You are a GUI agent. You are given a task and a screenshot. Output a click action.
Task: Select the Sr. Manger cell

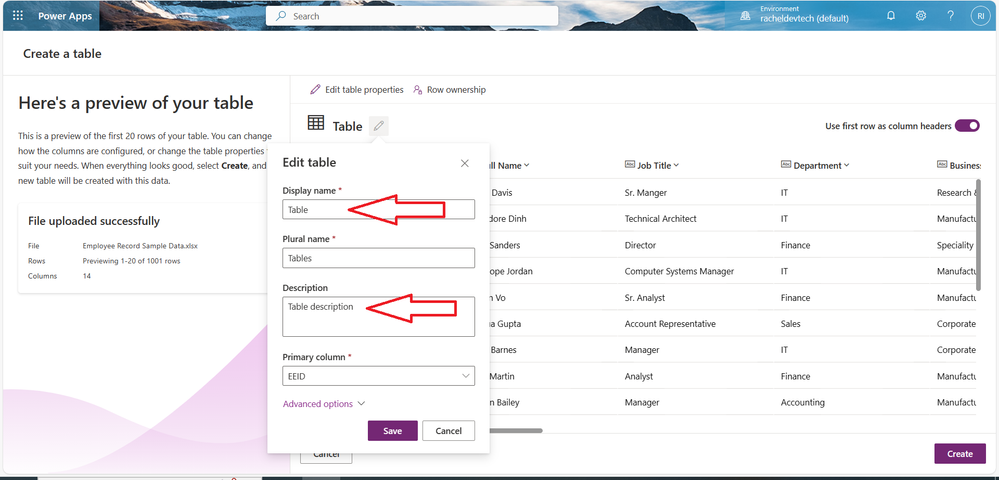pyautogui.click(x=646, y=193)
